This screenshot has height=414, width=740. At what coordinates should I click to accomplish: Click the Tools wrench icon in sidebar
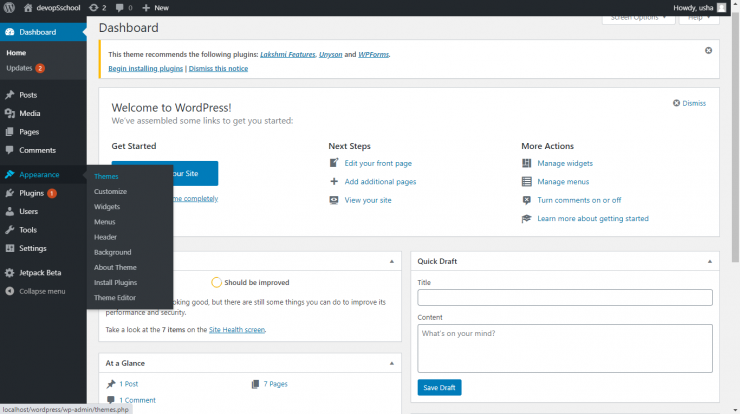point(9,230)
